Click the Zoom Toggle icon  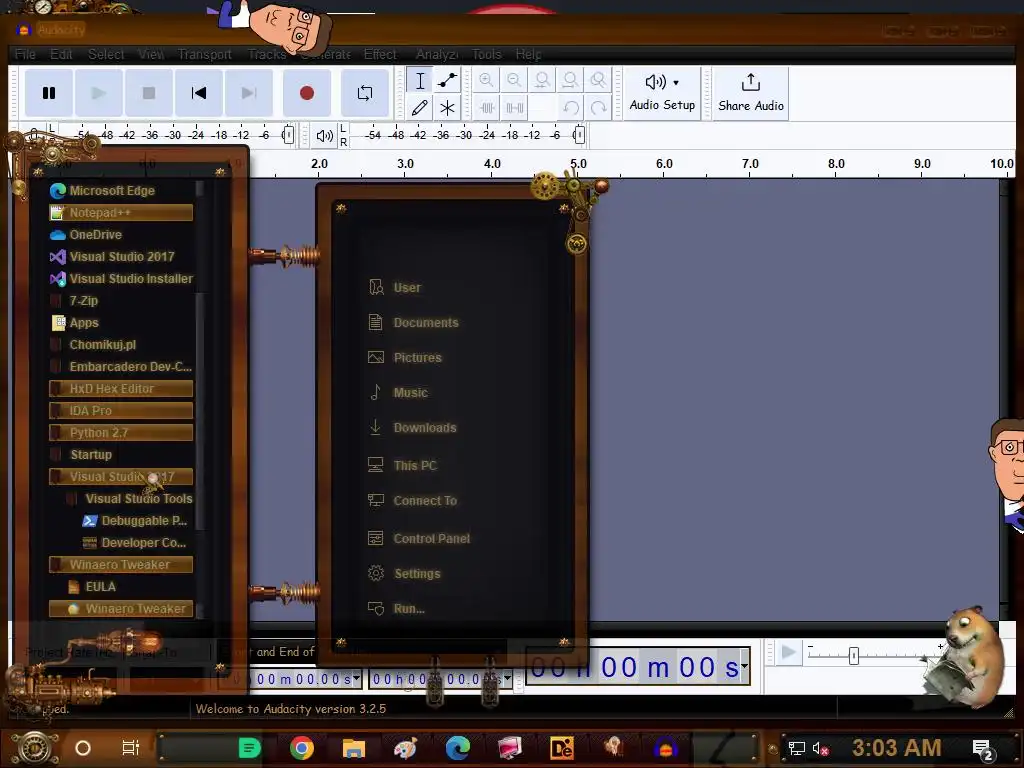598,80
